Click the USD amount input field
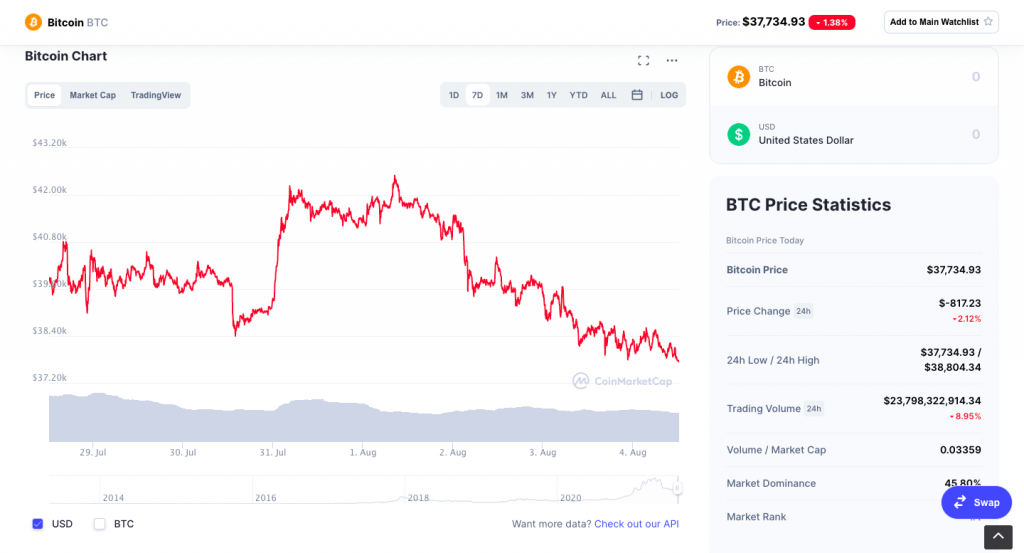This screenshot has height=553, width=1024. pyautogui.click(x=976, y=134)
